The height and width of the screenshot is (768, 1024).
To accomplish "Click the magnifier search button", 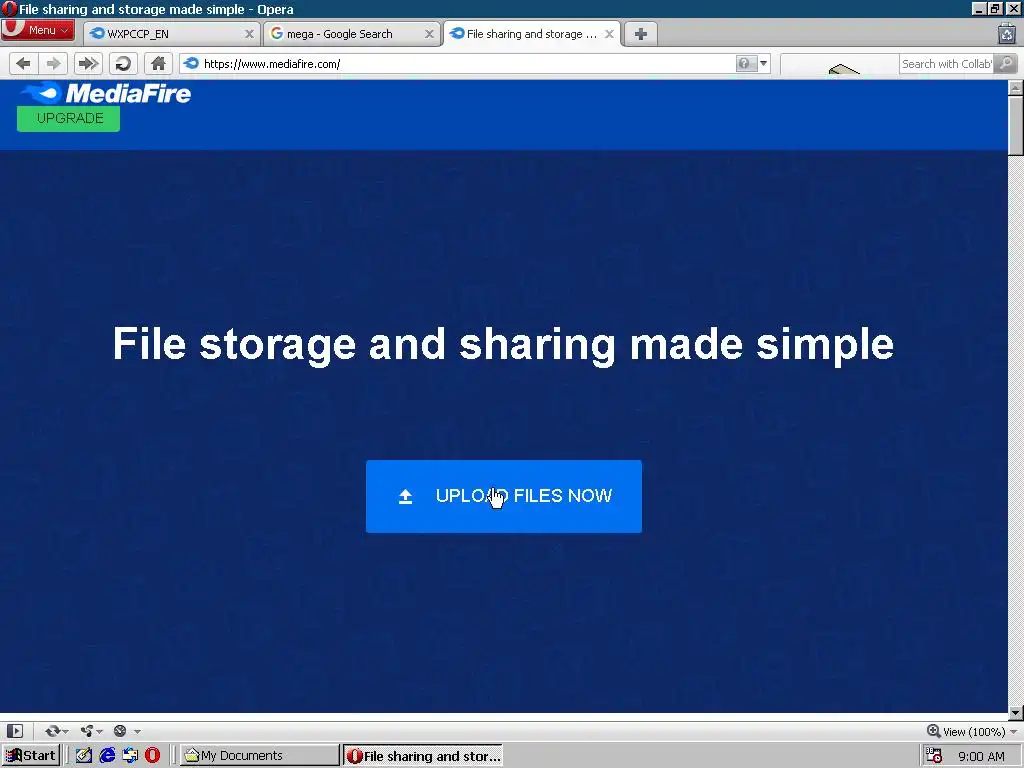I will pyautogui.click(x=1007, y=63).
